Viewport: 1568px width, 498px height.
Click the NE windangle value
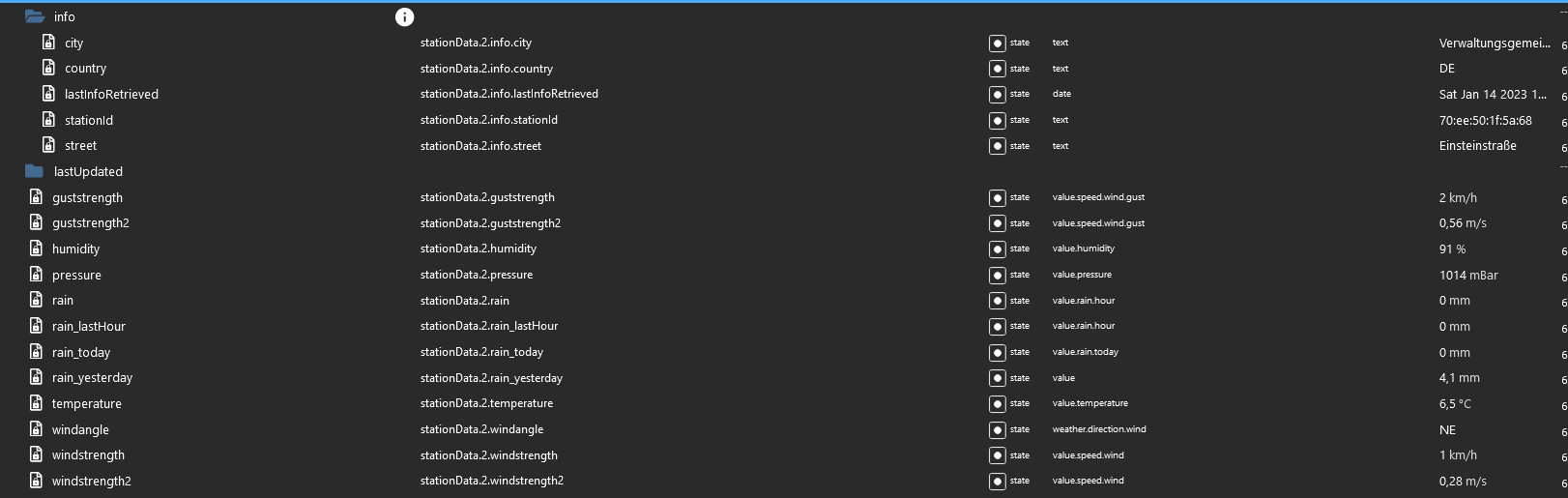tap(1447, 429)
